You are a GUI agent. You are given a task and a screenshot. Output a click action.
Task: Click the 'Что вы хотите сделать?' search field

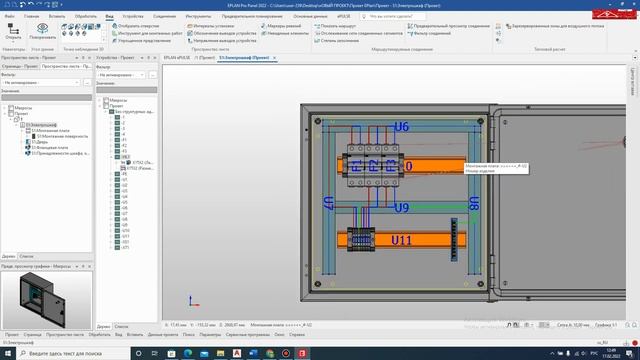pyautogui.click(x=393, y=16)
